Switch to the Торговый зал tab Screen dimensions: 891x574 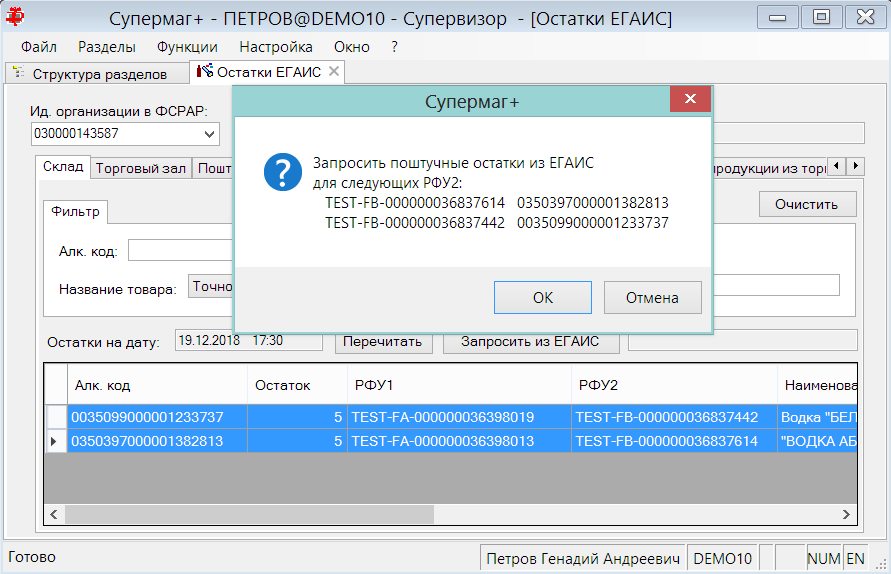(141, 168)
